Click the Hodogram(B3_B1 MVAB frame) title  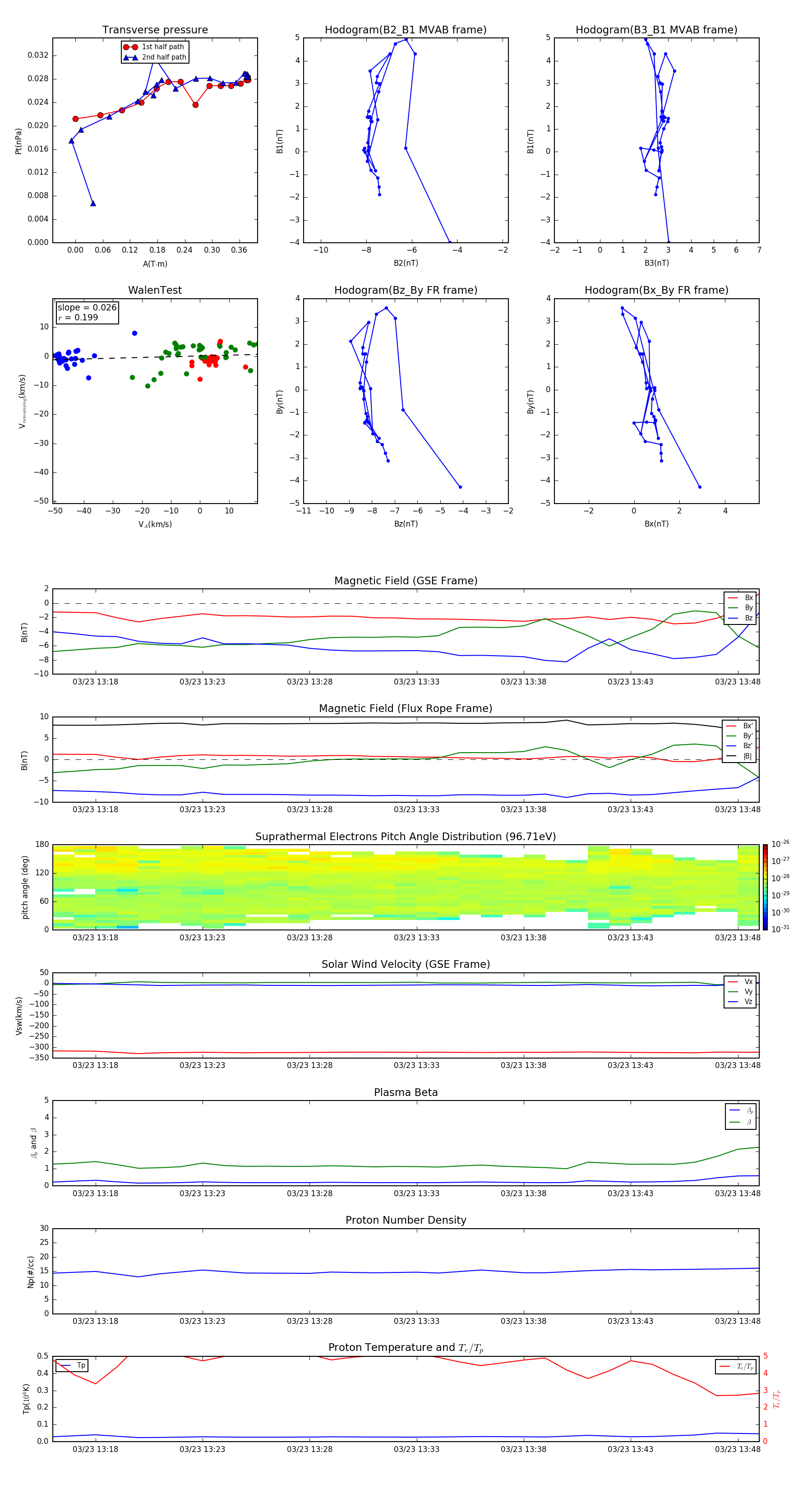(656, 29)
